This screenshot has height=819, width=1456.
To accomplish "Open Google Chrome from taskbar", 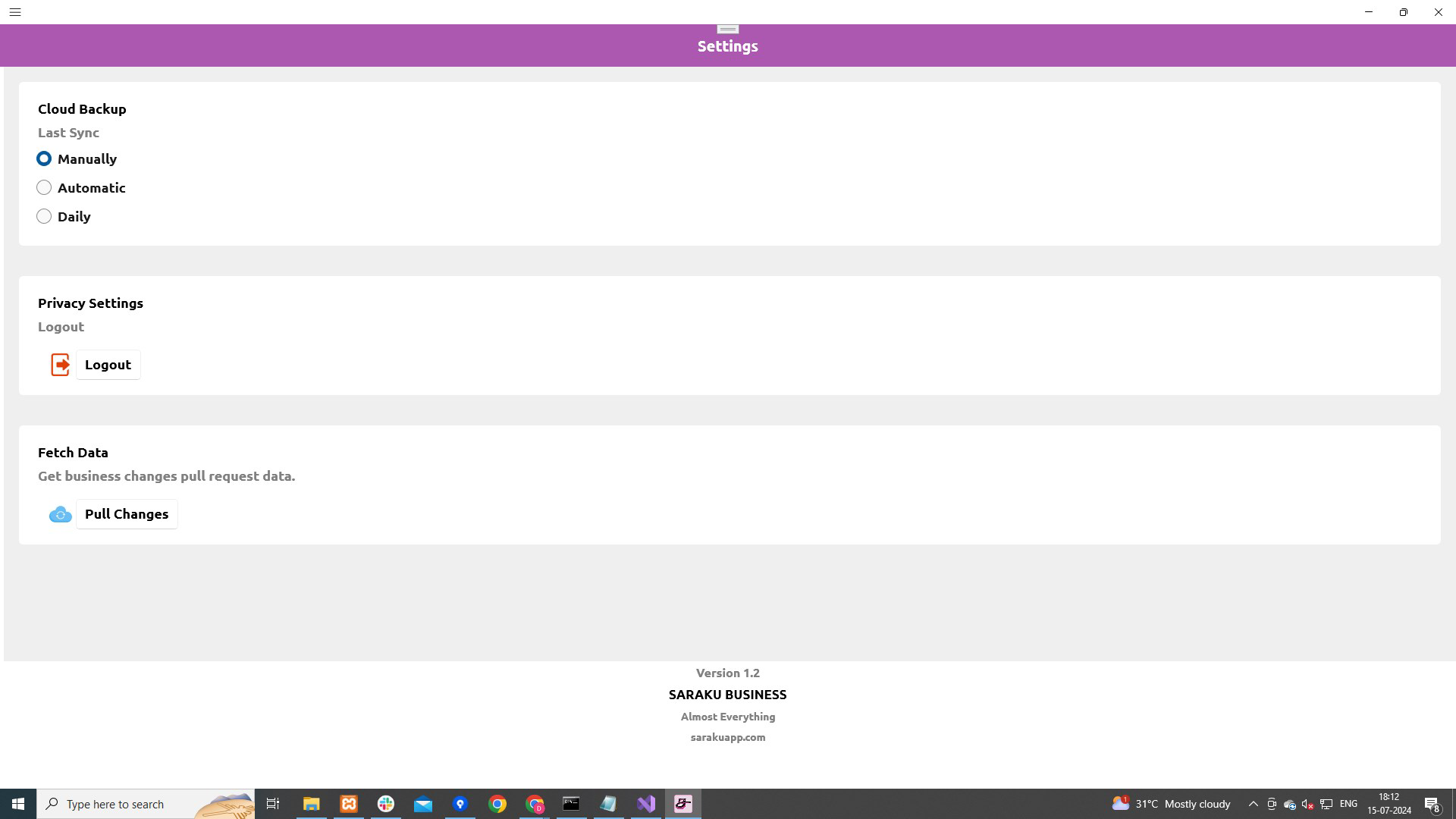I will [x=497, y=804].
